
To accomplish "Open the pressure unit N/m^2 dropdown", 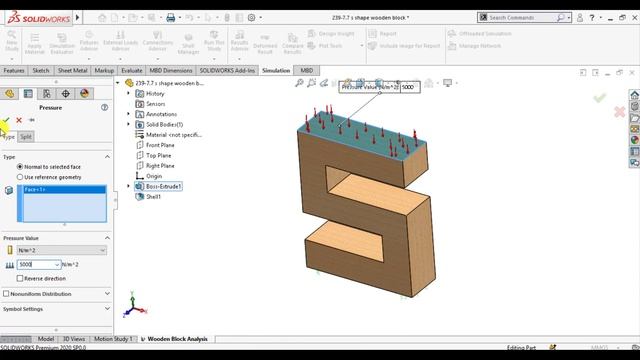I will click(x=62, y=250).
